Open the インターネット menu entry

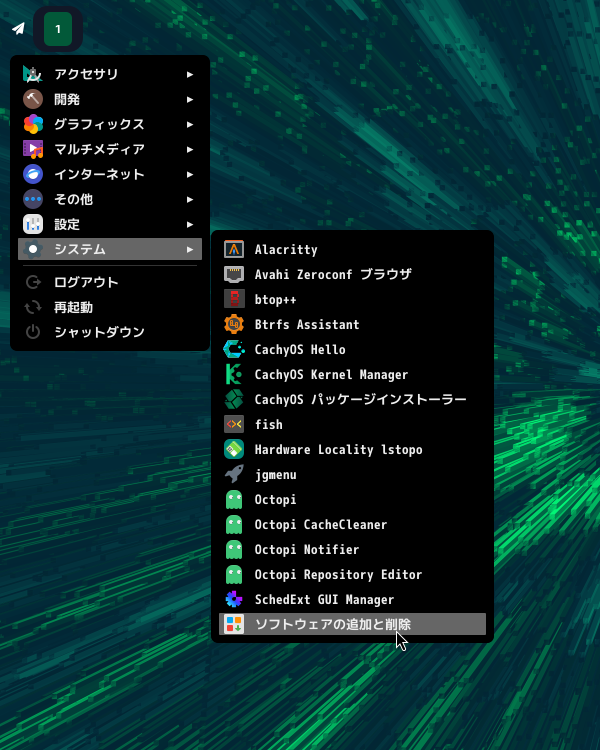(x=110, y=174)
